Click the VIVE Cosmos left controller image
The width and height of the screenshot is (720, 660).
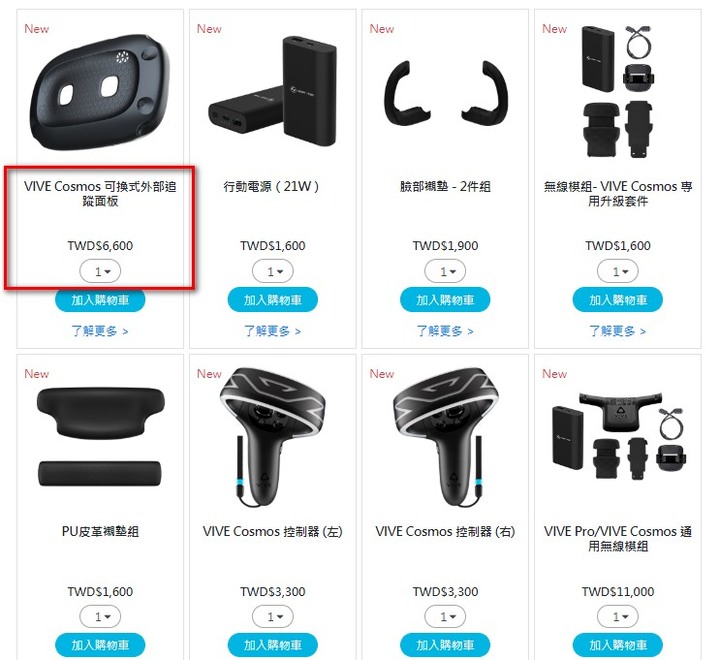coord(273,437)
